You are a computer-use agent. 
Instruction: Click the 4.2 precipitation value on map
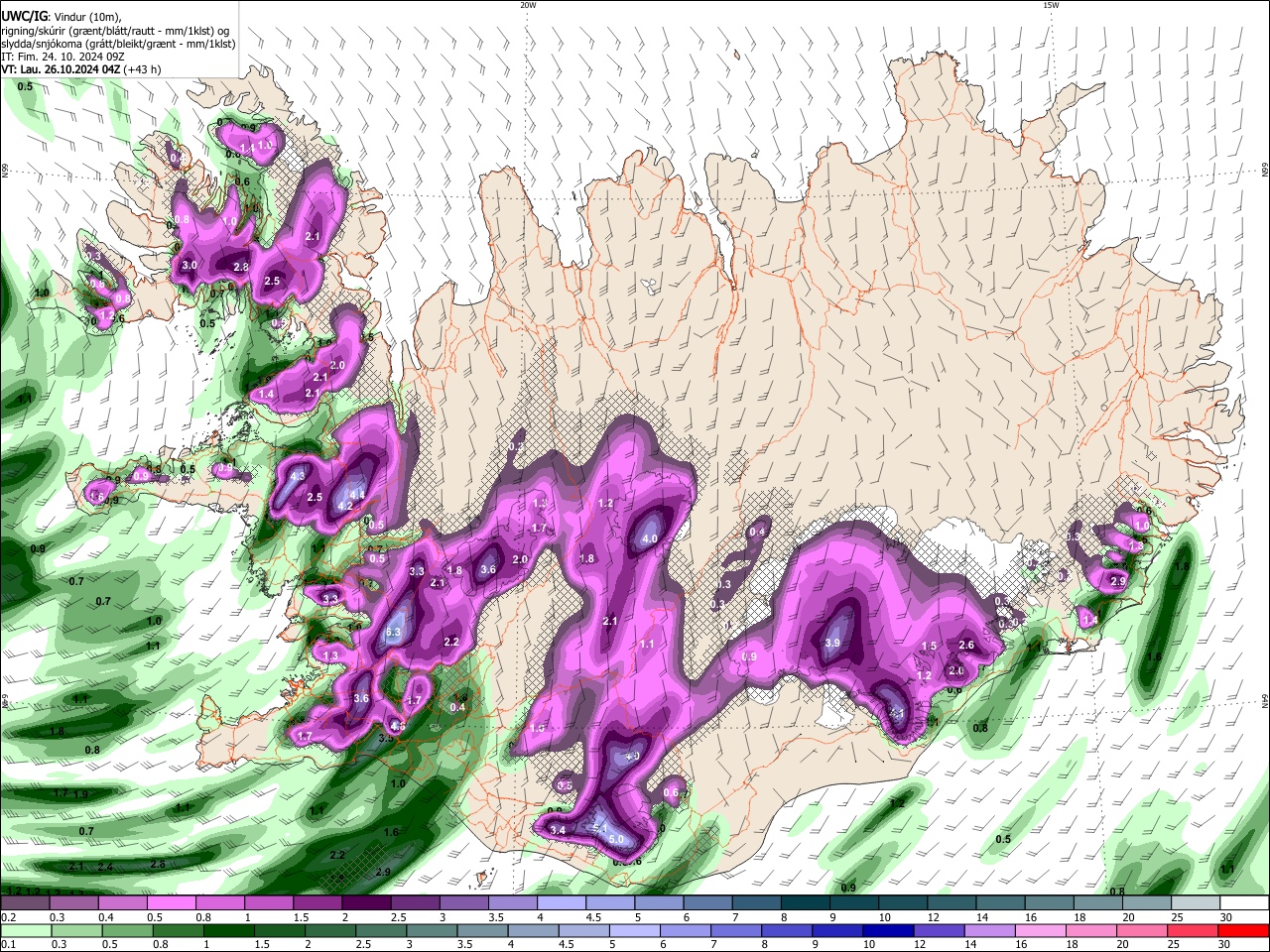pos(346,506)
